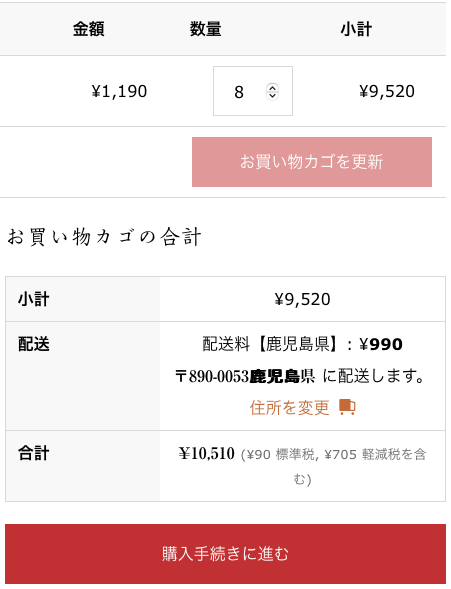This screenshot has width=451, height=589.
Task: Click the postal code 〒890-0053 address line
Action: coord(300,376)
